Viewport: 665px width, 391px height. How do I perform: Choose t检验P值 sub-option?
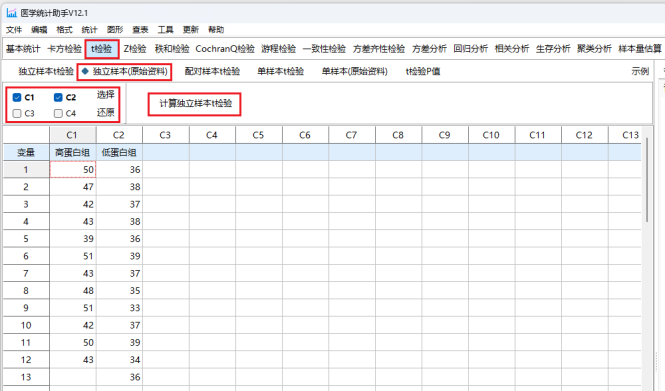423,71
